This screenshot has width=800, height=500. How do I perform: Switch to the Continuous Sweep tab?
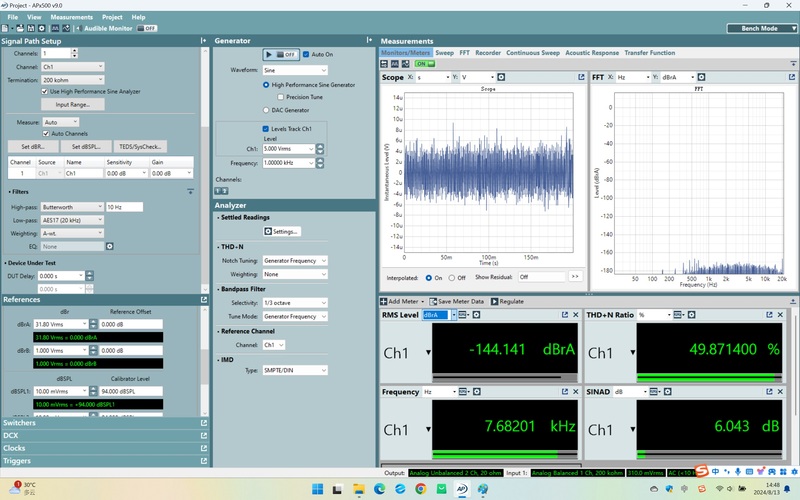pos(532,52)
